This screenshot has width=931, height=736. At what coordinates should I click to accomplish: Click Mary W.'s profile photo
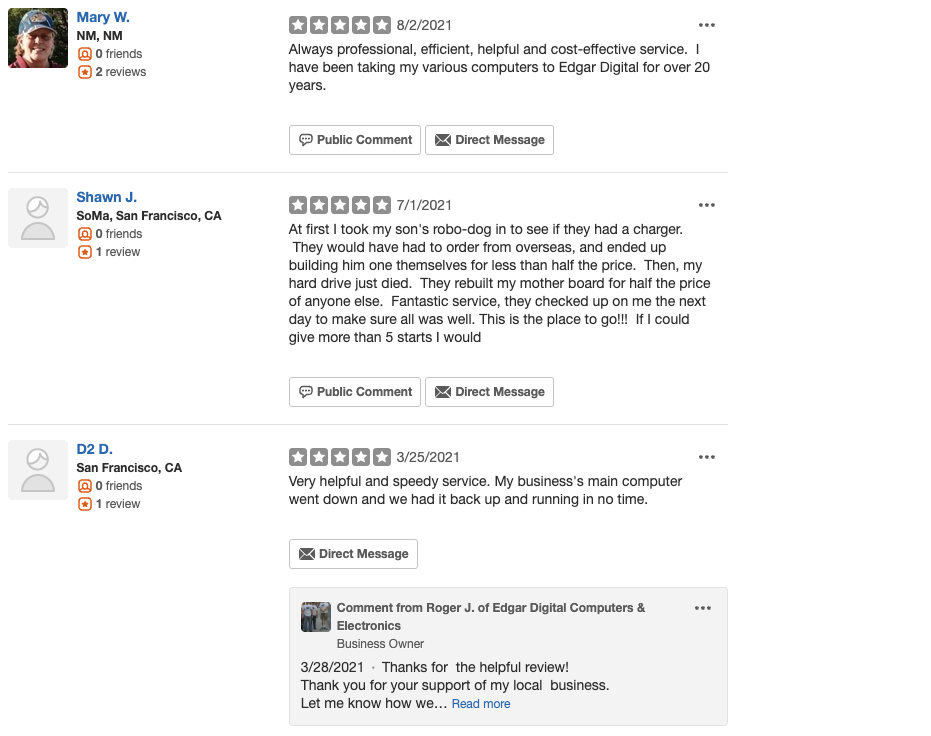tap(38, 39)
